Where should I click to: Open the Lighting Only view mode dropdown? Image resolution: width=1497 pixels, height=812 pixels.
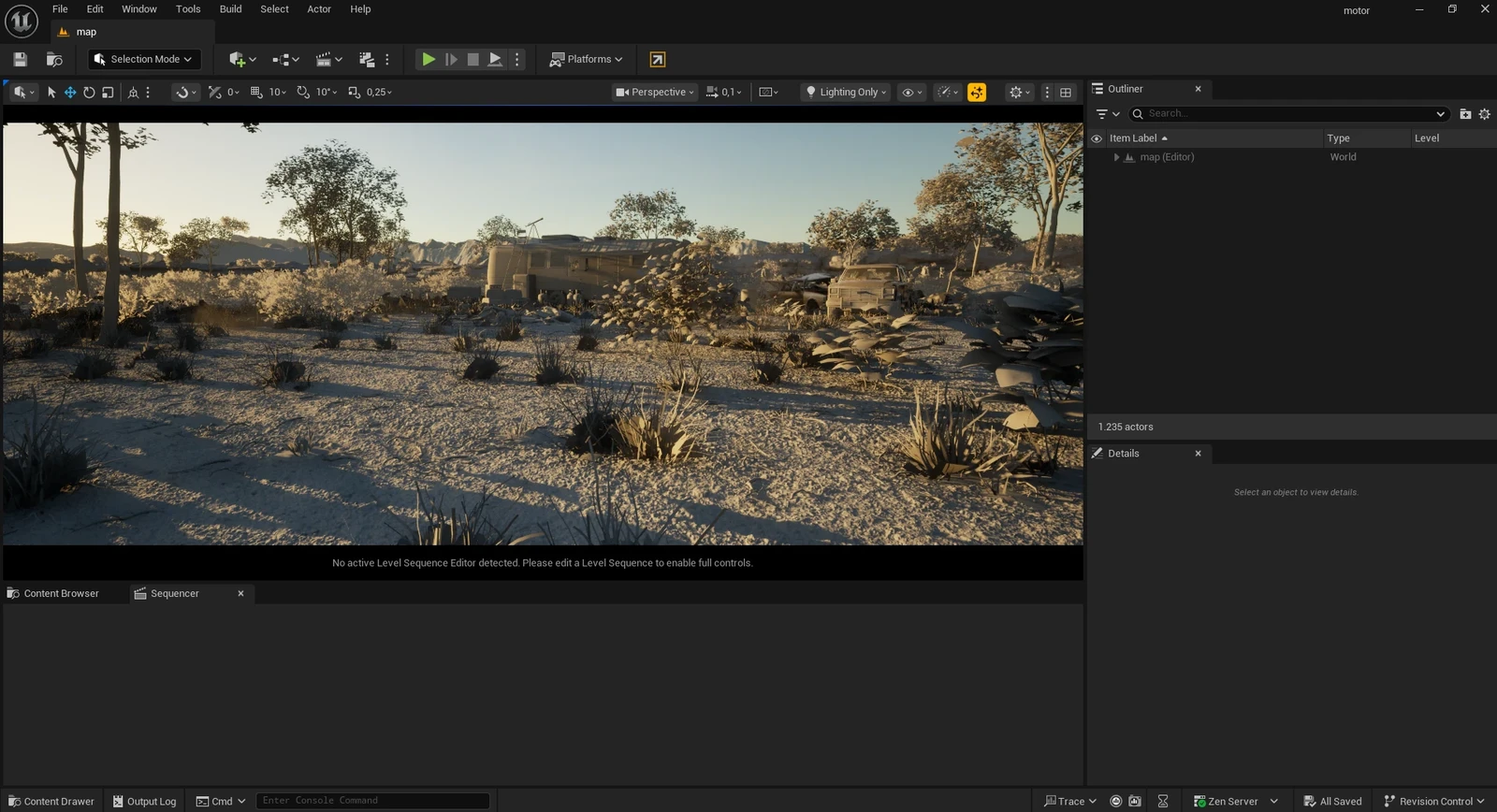846,92
